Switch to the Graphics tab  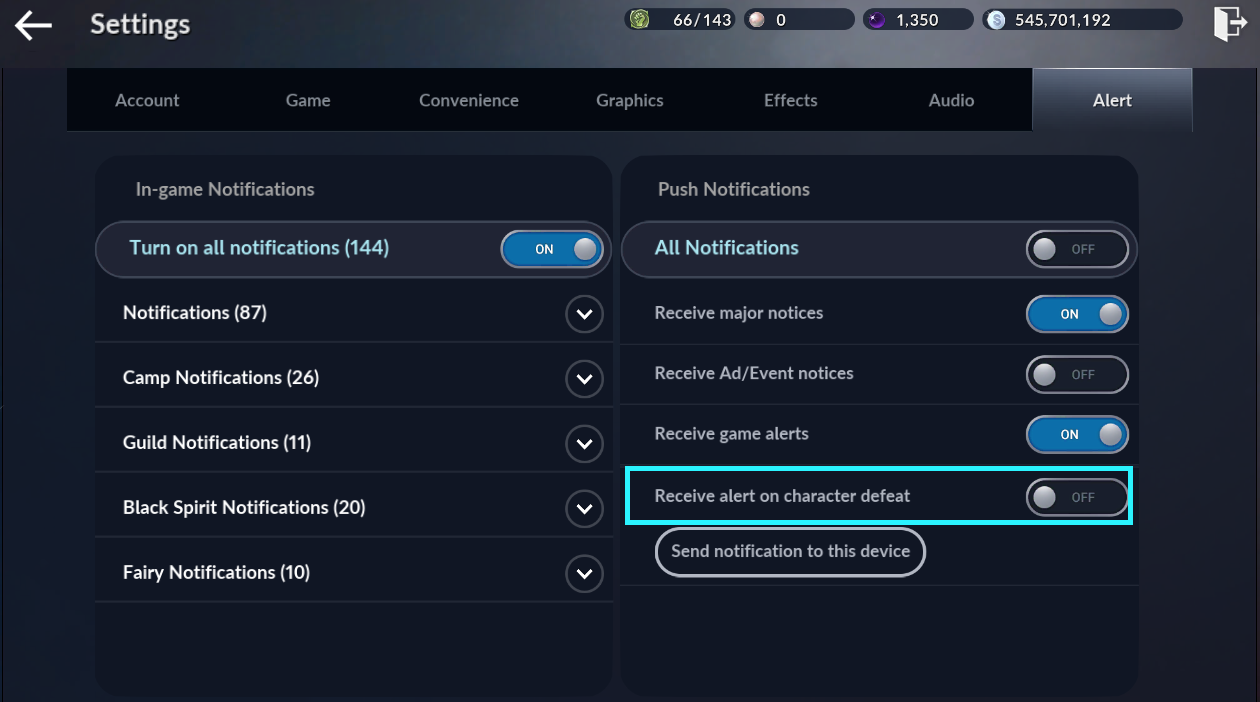pos(630,100)
